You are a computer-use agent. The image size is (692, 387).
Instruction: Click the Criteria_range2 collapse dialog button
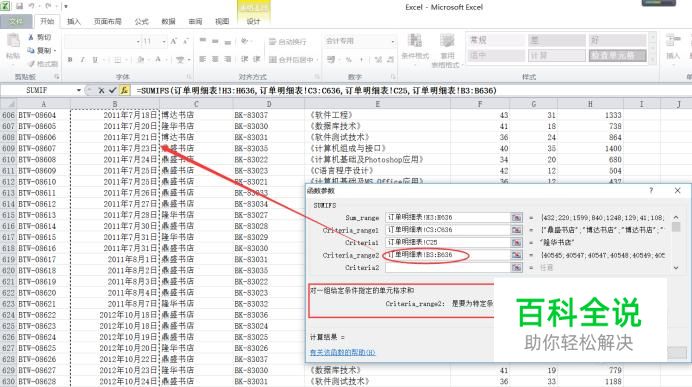click(516, 255)
